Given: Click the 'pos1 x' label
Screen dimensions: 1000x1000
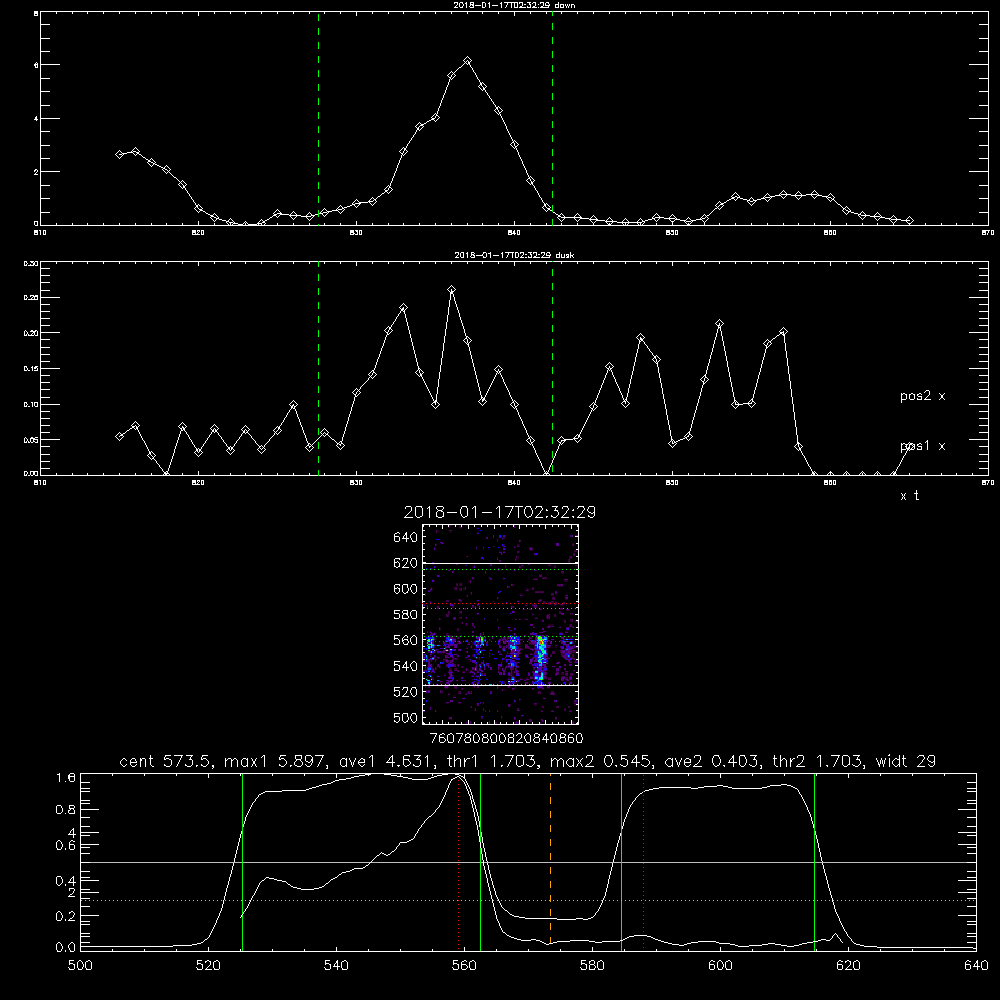Looking at the screenshot, I should pyautogui.click(x=922, y=446).
